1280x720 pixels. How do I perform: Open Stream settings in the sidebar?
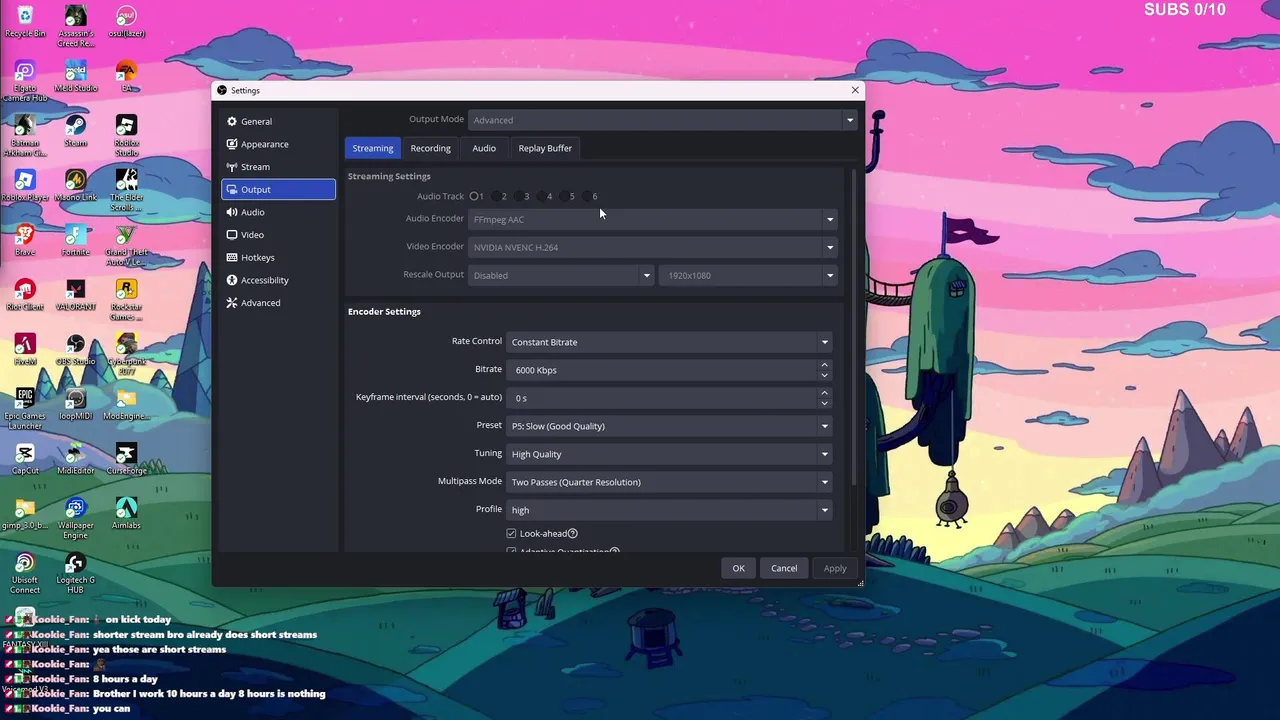pos(278,167)
